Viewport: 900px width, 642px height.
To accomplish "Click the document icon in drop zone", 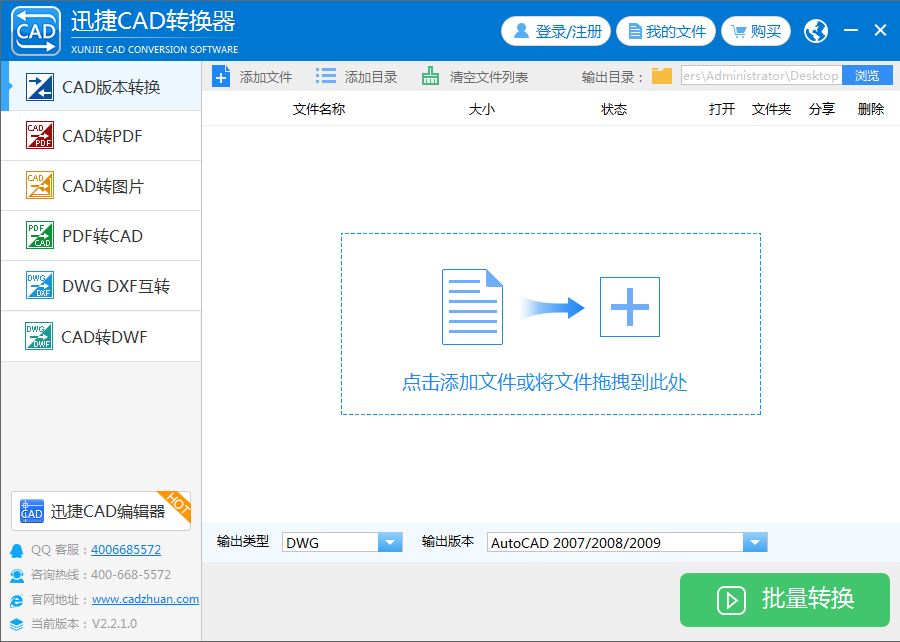I will pos(472,307).
